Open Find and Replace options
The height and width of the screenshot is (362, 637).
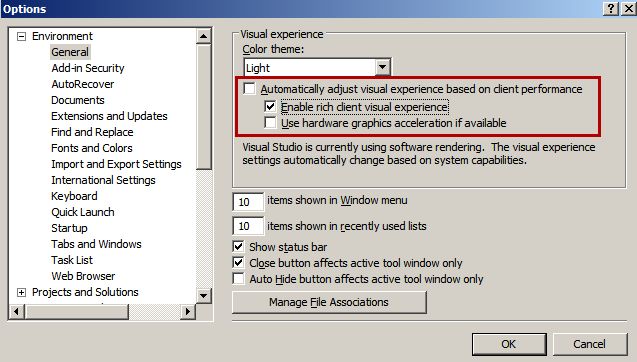(92, 132)
